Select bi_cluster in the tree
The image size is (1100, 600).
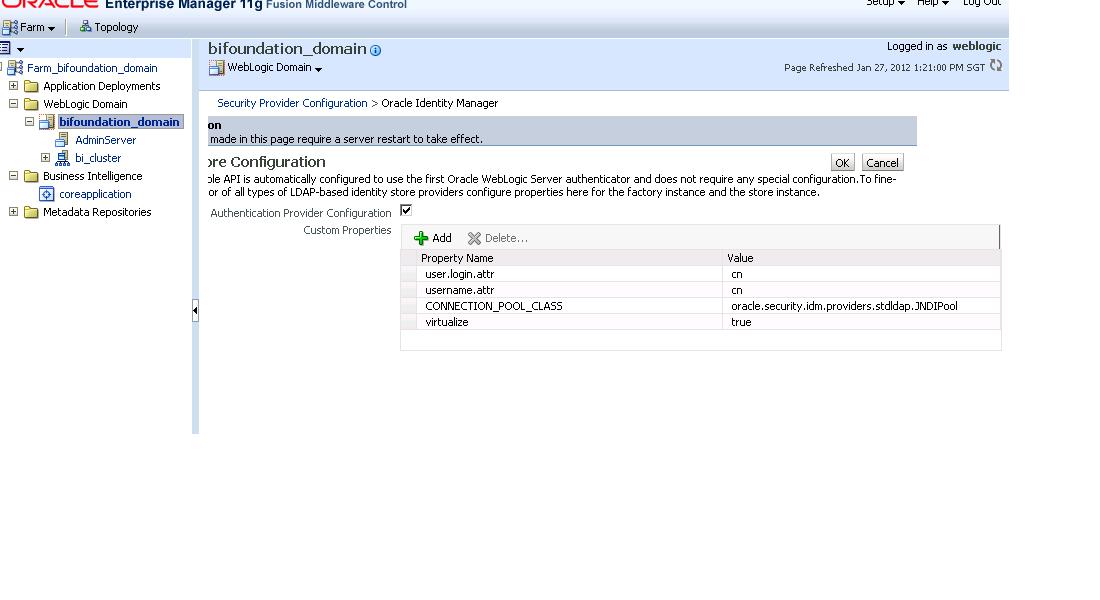point(98,159)
